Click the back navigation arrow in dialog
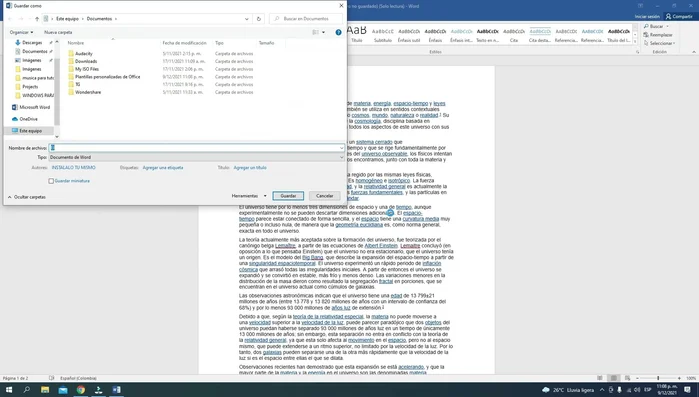Image resolution: width=699 pixels, height=397 pixels. pos(10,19)
